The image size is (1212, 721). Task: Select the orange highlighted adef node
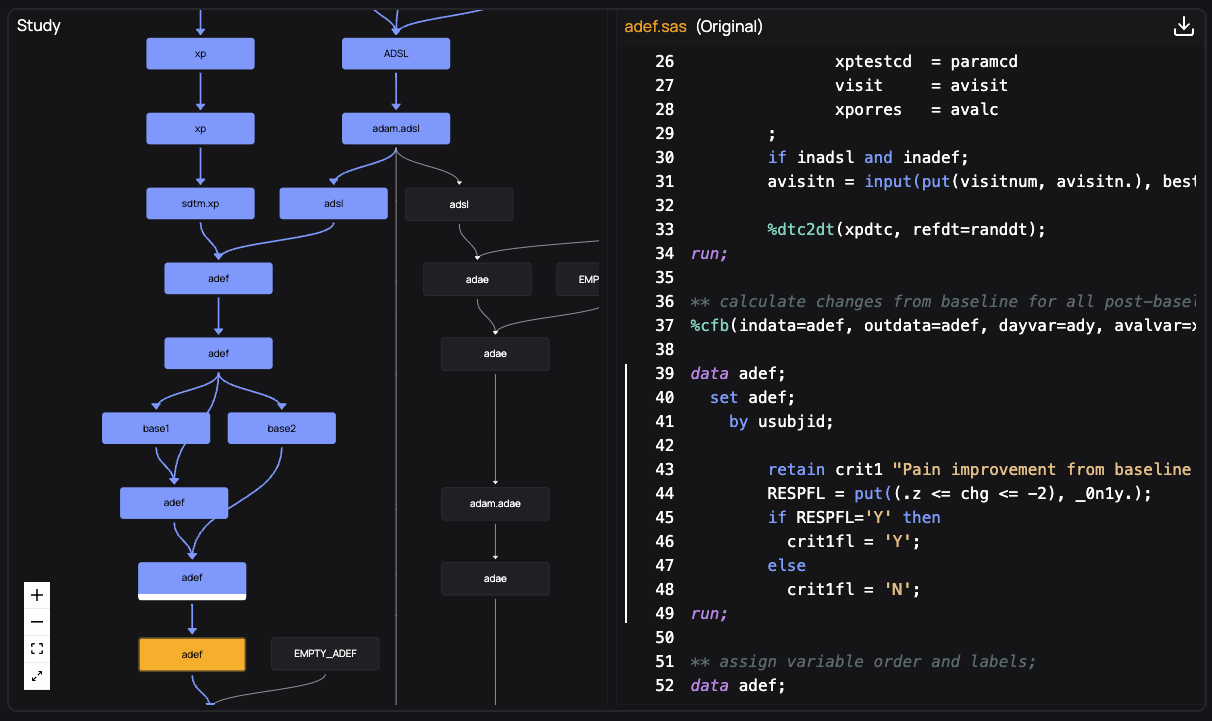tap(192, 654)
